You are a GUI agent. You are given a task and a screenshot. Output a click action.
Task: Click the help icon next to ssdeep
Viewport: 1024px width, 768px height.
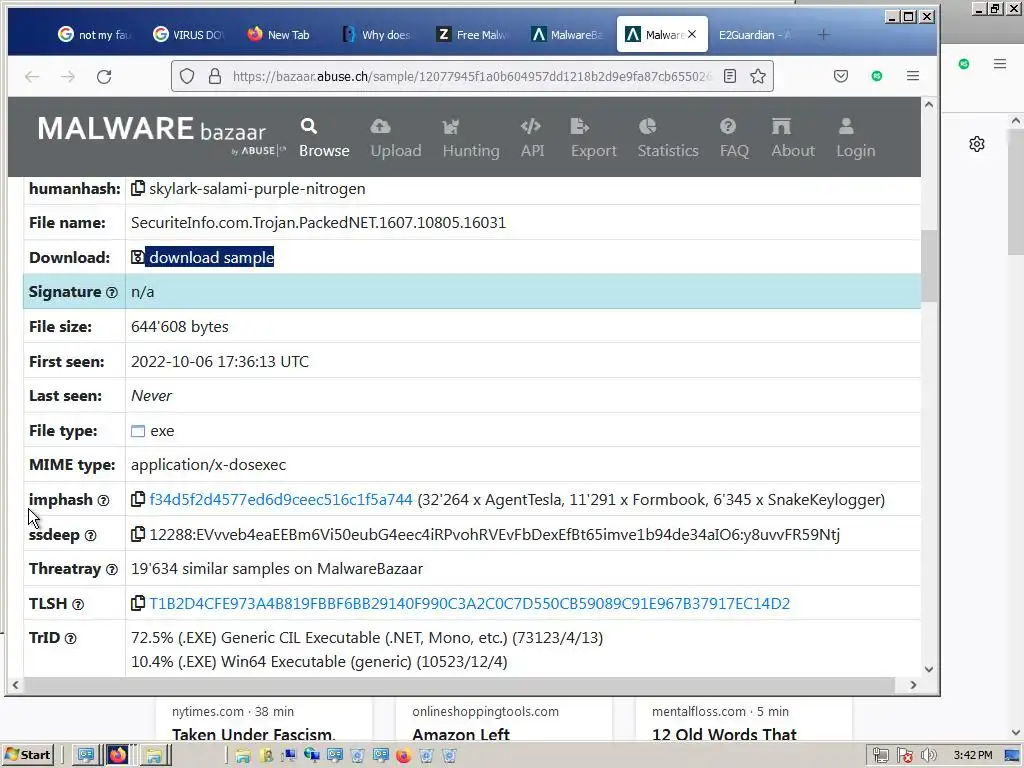point(90,536)
